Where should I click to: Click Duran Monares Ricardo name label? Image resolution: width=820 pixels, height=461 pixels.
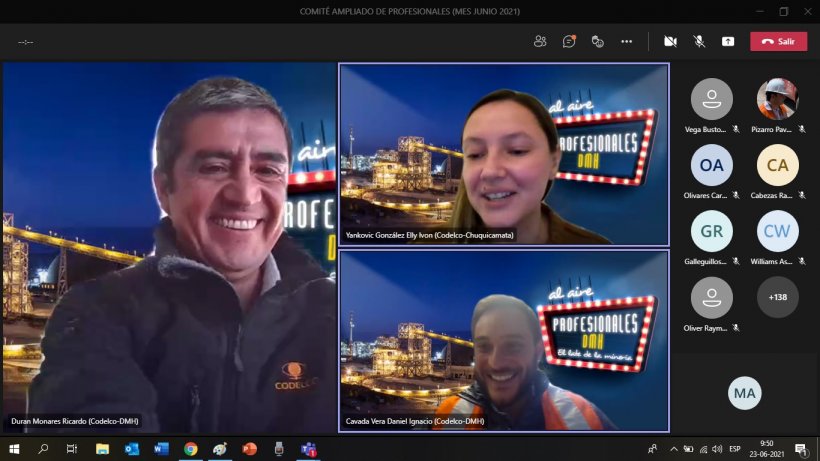[x=75, y=421]
